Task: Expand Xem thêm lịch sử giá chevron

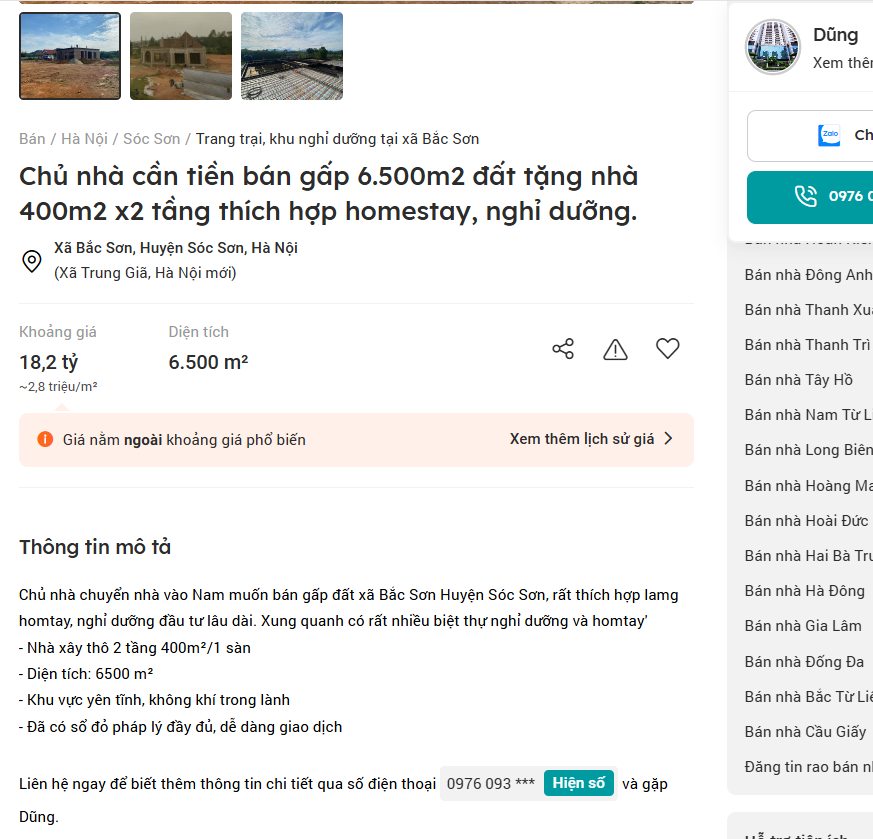Action: (669, 439)
